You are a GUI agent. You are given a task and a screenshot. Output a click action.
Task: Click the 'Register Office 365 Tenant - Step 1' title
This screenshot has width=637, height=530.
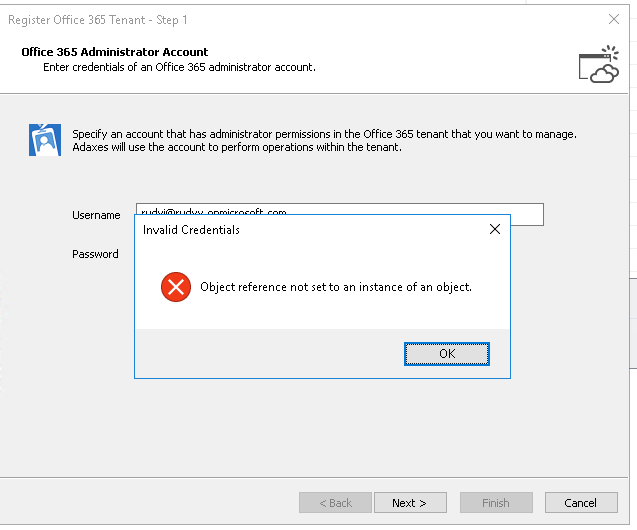click(x=98, y=19)
